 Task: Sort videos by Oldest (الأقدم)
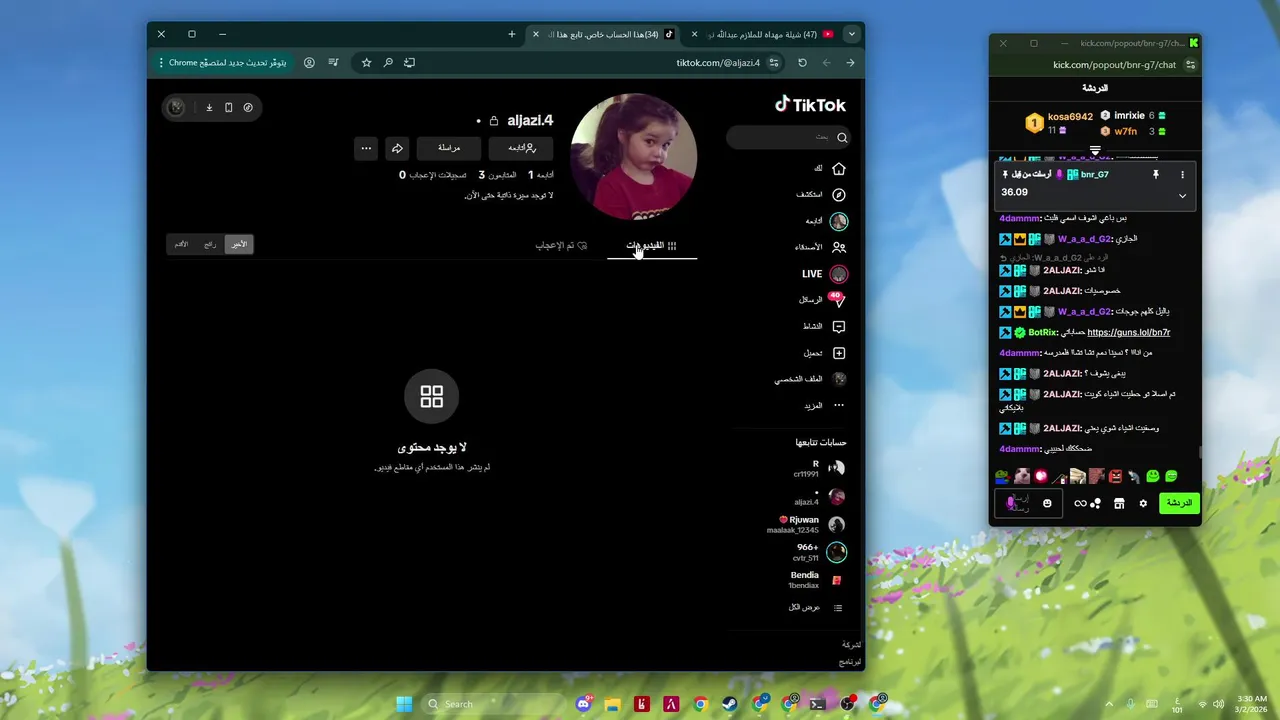[181, 244]
